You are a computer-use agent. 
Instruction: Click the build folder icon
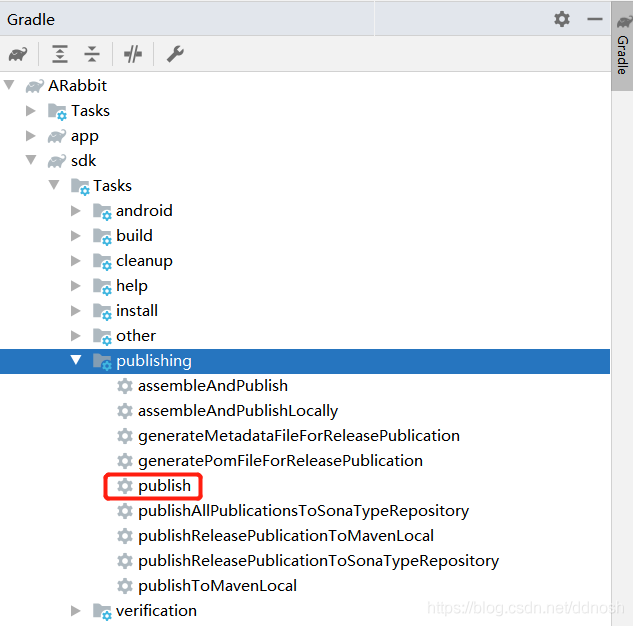(102, 237)
